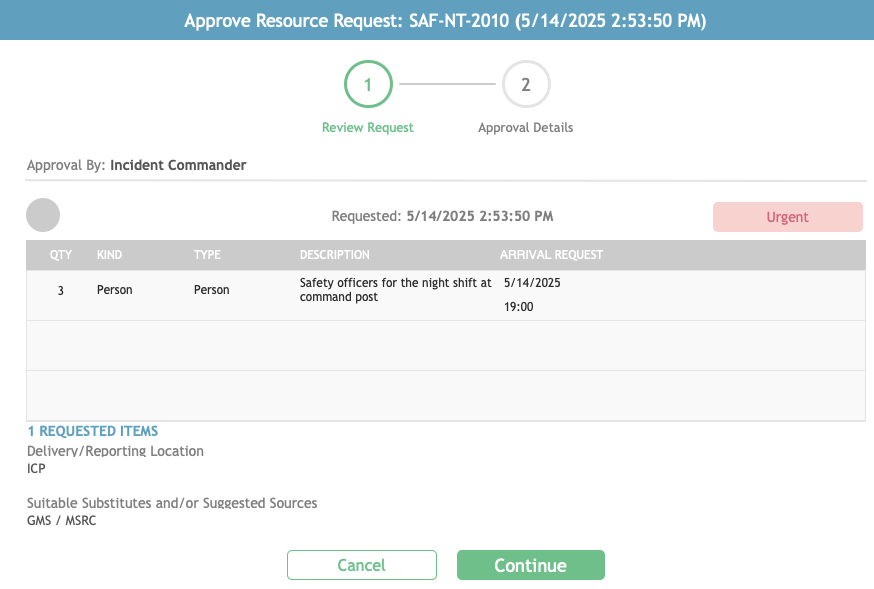Click the green number 1 step indicator
Image resolution: width=874 pixels, height=589 pixels.
pos(368,84)
